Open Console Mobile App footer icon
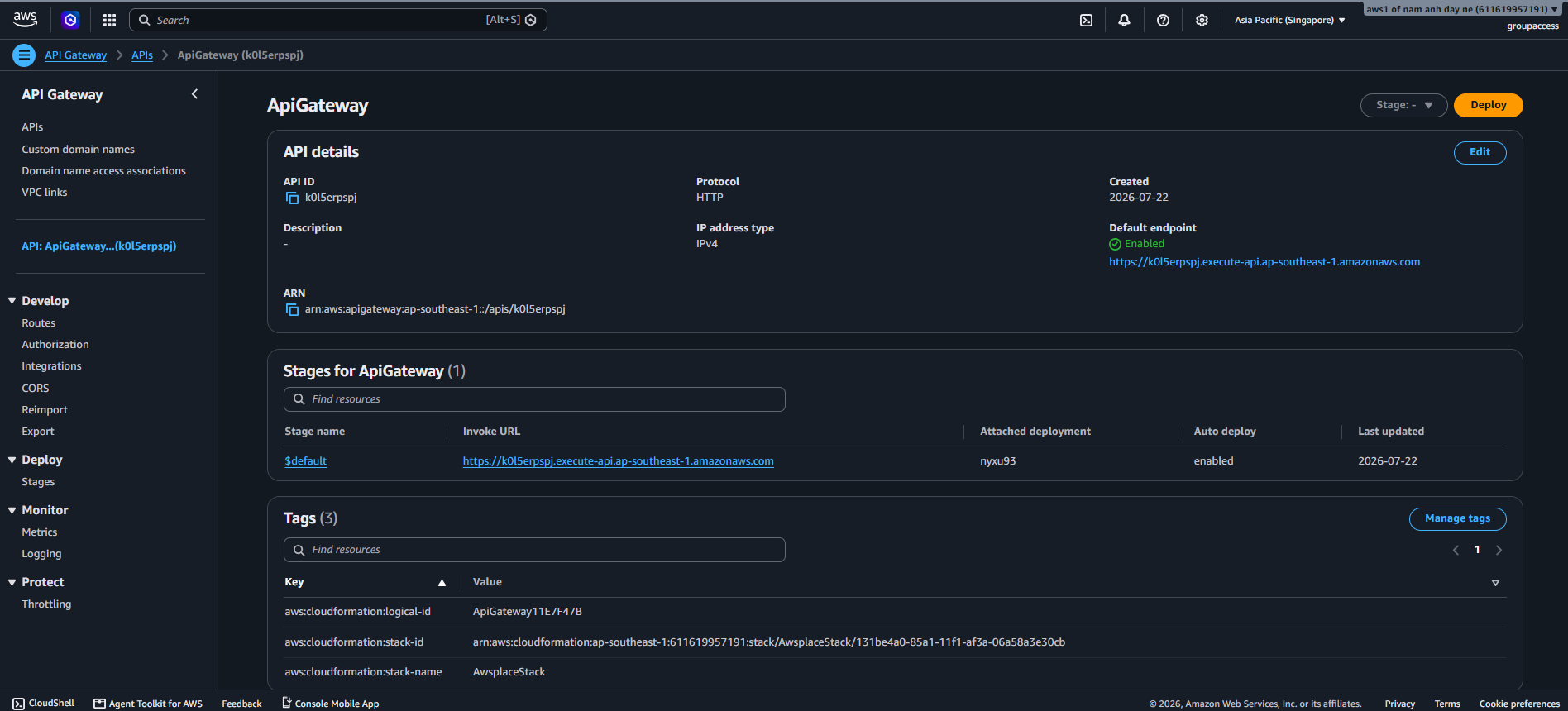 (286, 703)
